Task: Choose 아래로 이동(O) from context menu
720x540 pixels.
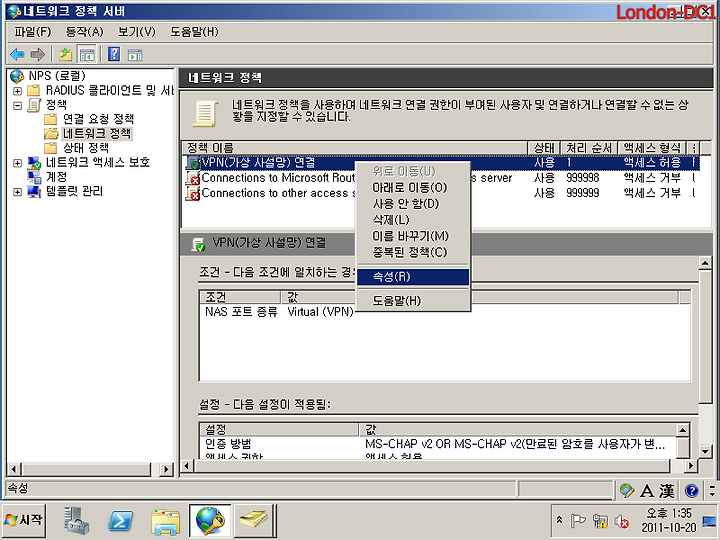Action: pos(413,187)
